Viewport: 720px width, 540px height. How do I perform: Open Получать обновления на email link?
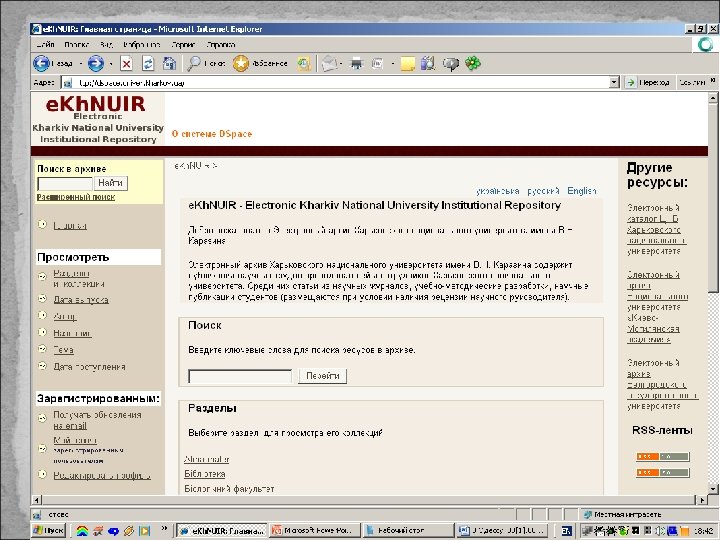tap(97, 420)
